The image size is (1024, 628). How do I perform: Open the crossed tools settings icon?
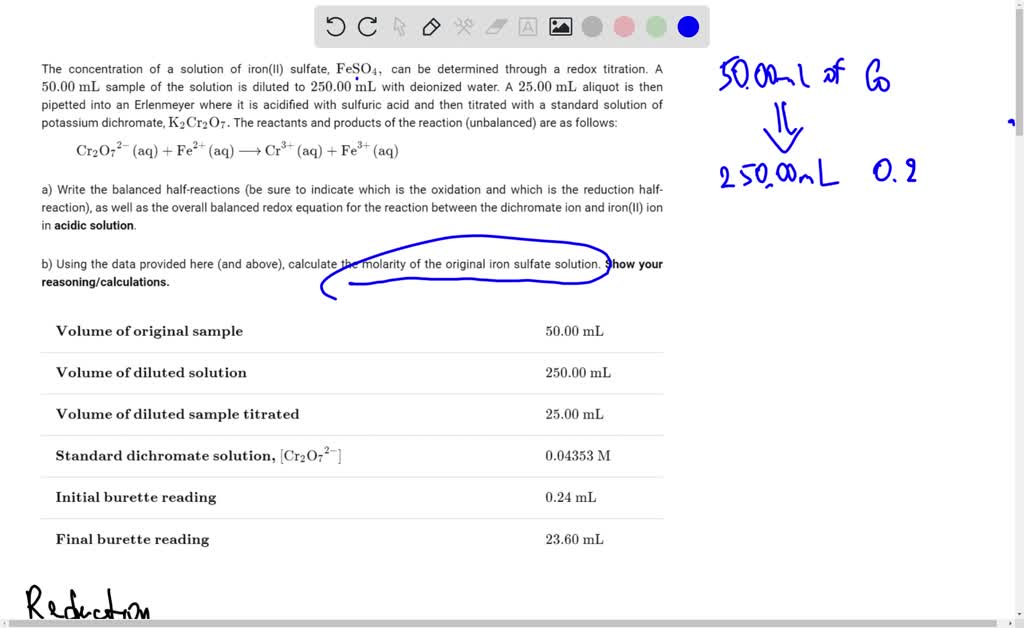coord(464,27)
